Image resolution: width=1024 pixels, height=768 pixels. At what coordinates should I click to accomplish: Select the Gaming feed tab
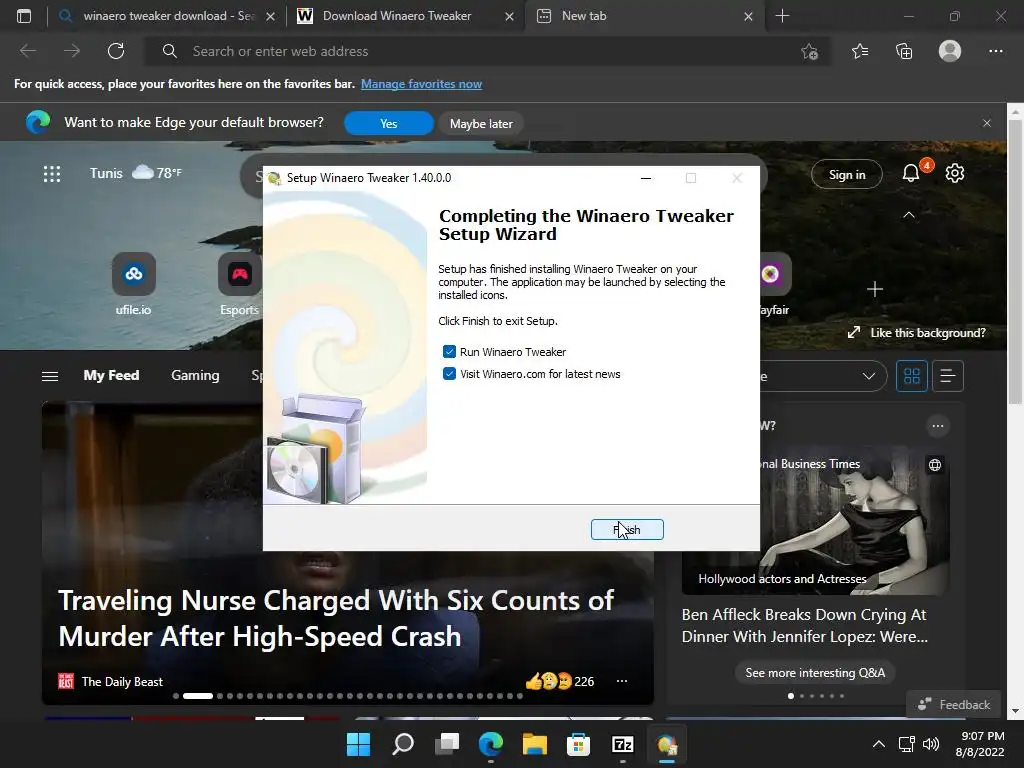click(x=195, y=376)
